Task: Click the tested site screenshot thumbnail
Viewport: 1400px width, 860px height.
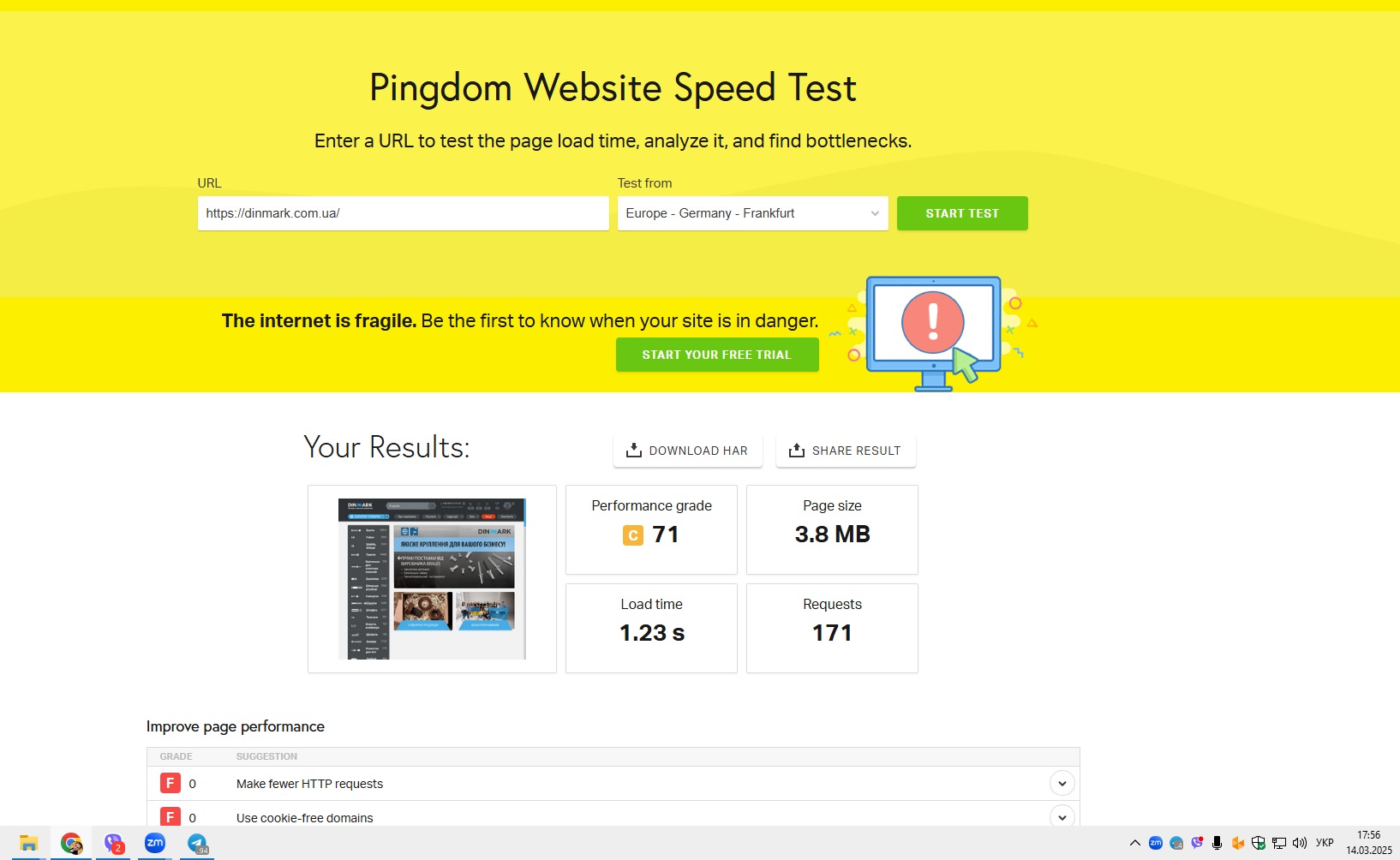Action: click(432, 579)
